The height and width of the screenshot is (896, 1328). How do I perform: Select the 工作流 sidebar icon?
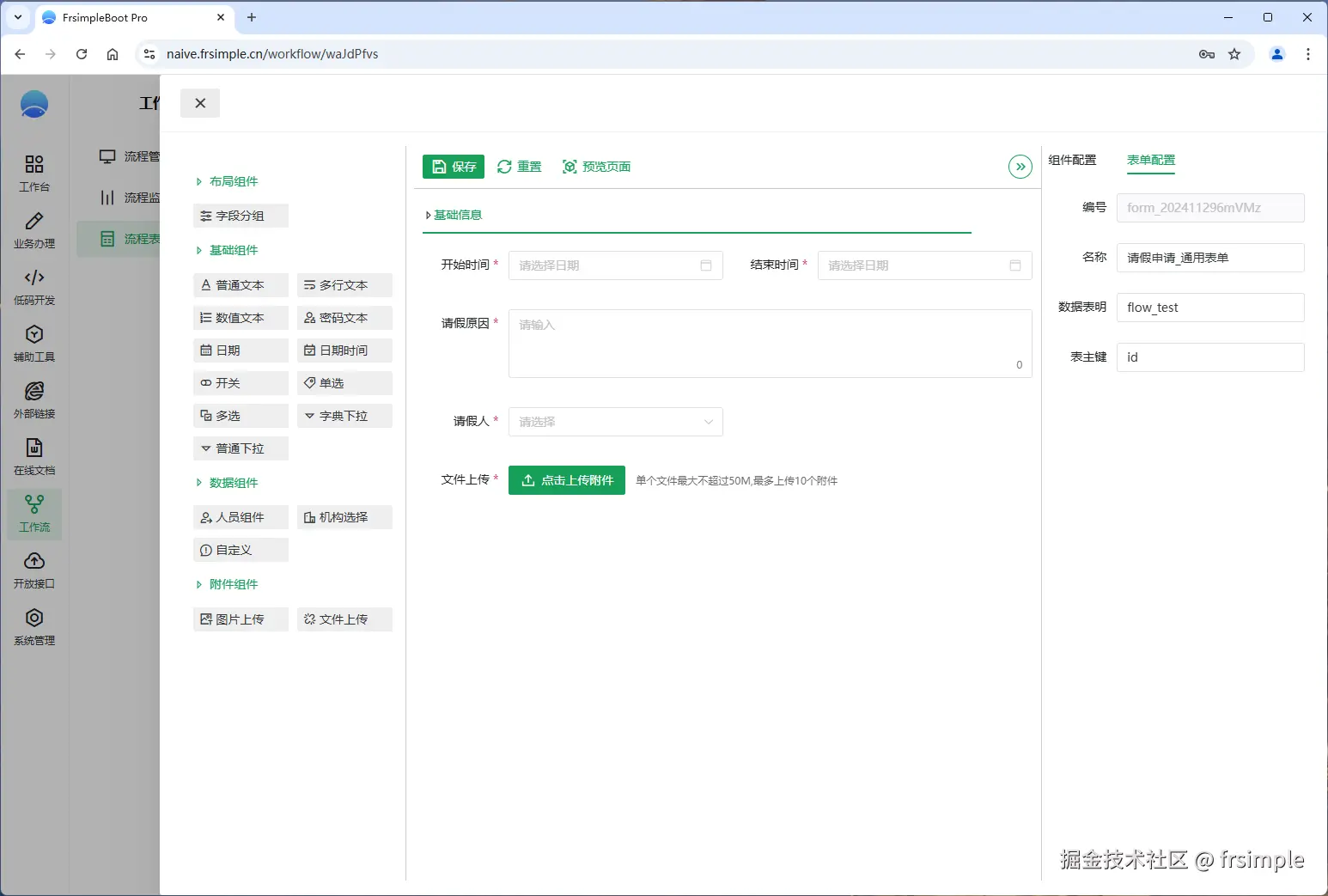point(34,514)
